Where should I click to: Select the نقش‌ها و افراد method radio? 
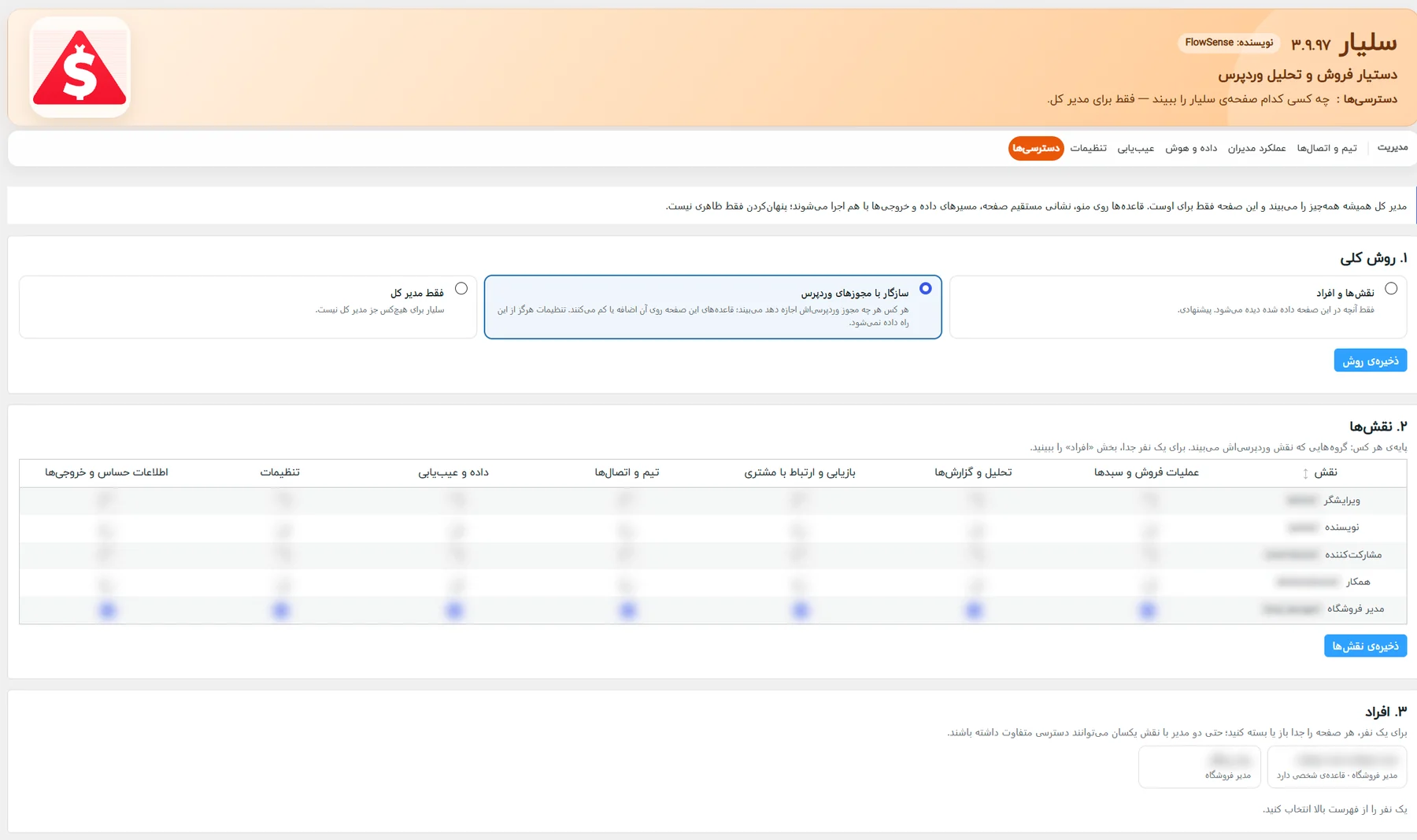click(1391, 288)
